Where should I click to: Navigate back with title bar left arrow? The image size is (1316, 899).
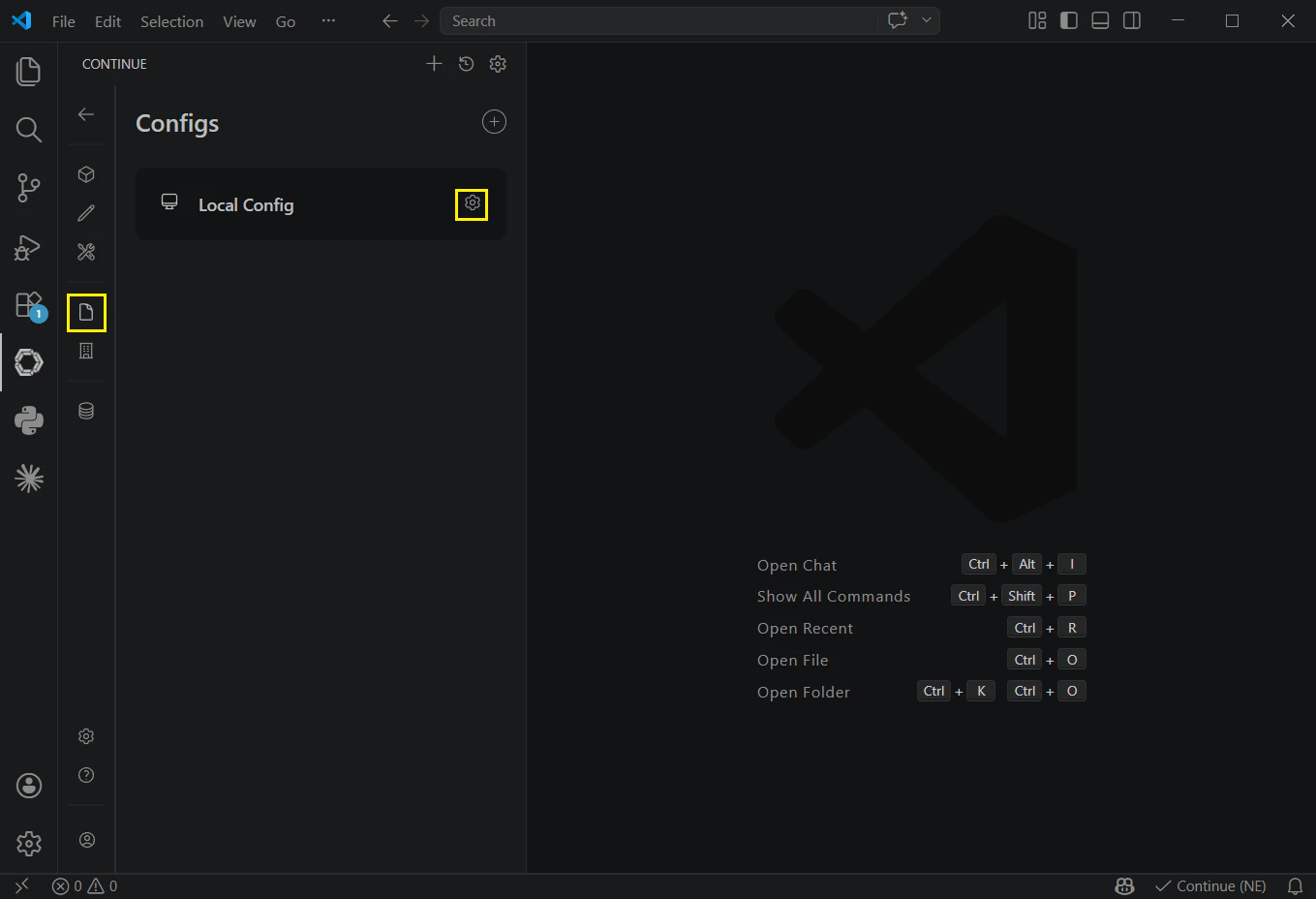click(390, 21)
